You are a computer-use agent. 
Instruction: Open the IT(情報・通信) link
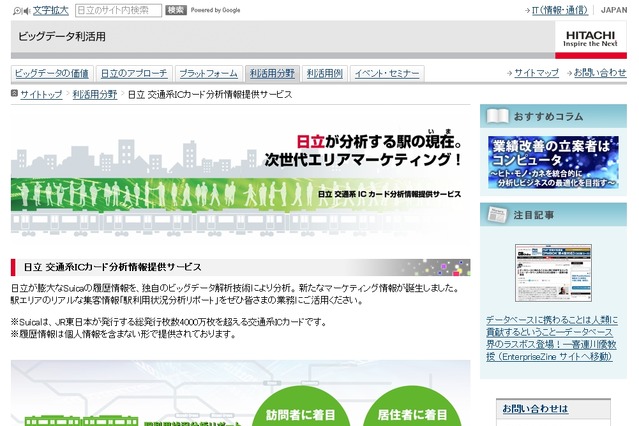coord(560,10)
